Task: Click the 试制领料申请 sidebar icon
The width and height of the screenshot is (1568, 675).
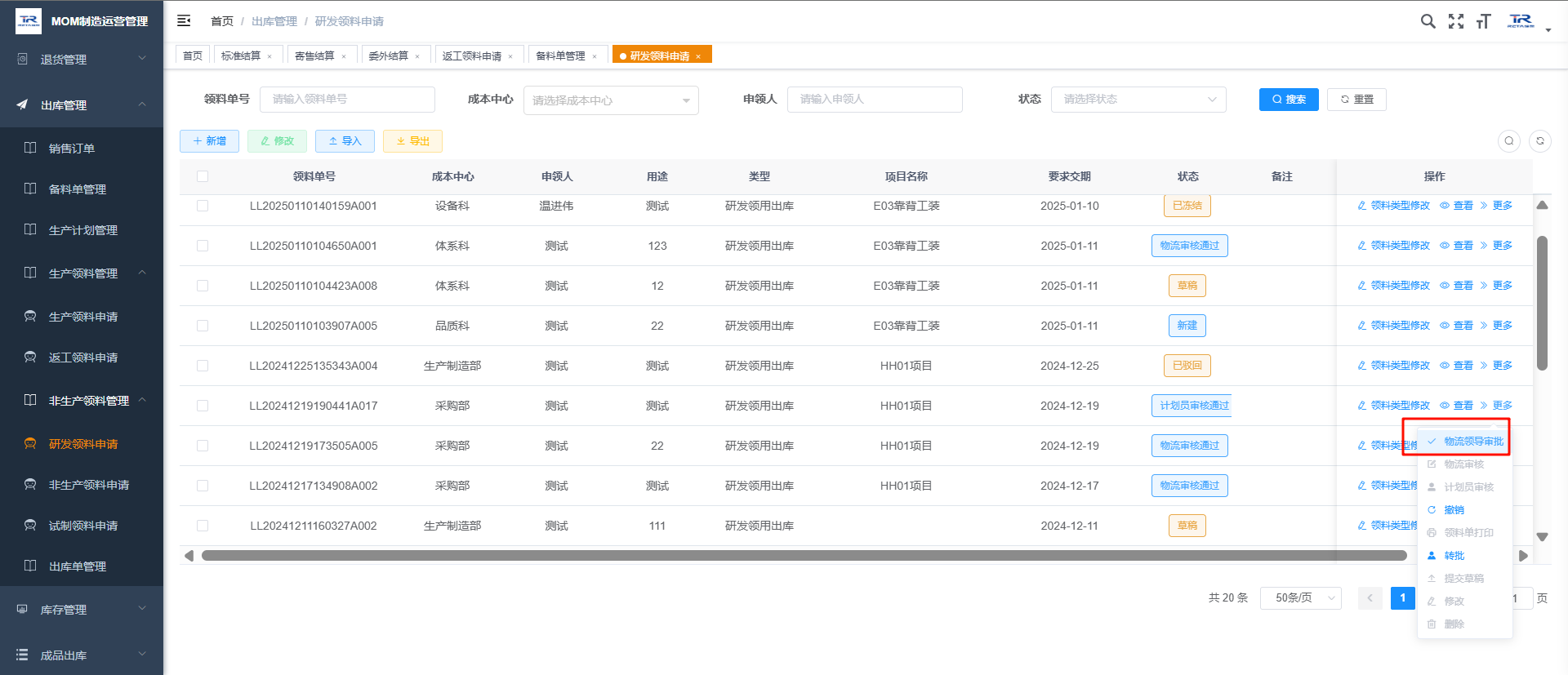Action: coord(30,525)
